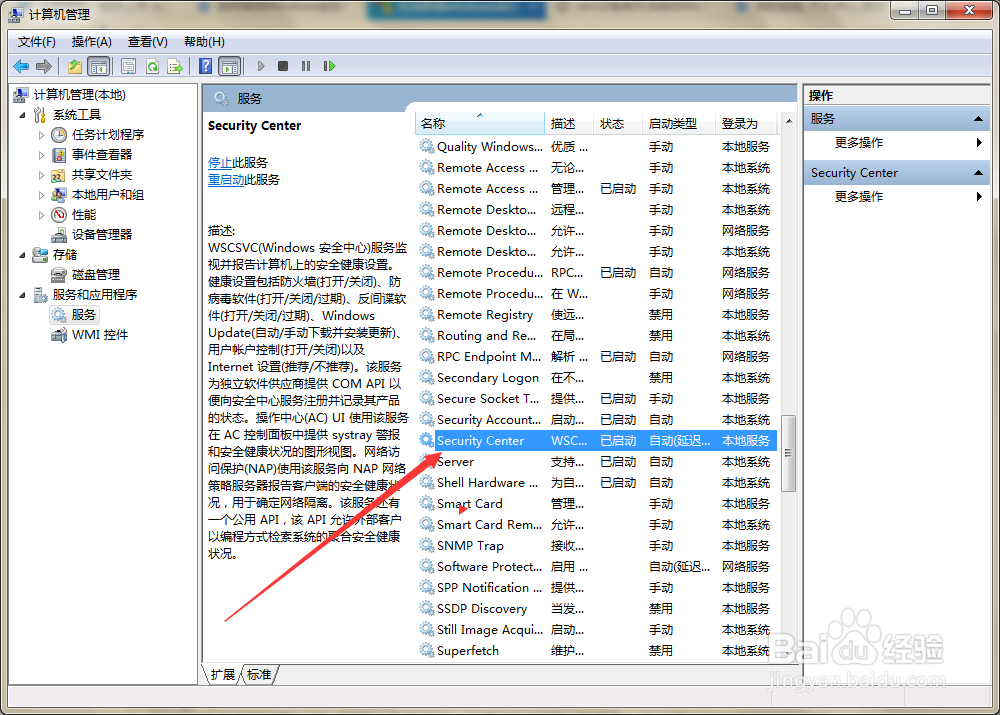
Task: Collapse the 服务和应用程序 tree node
Action: point(22,295)
